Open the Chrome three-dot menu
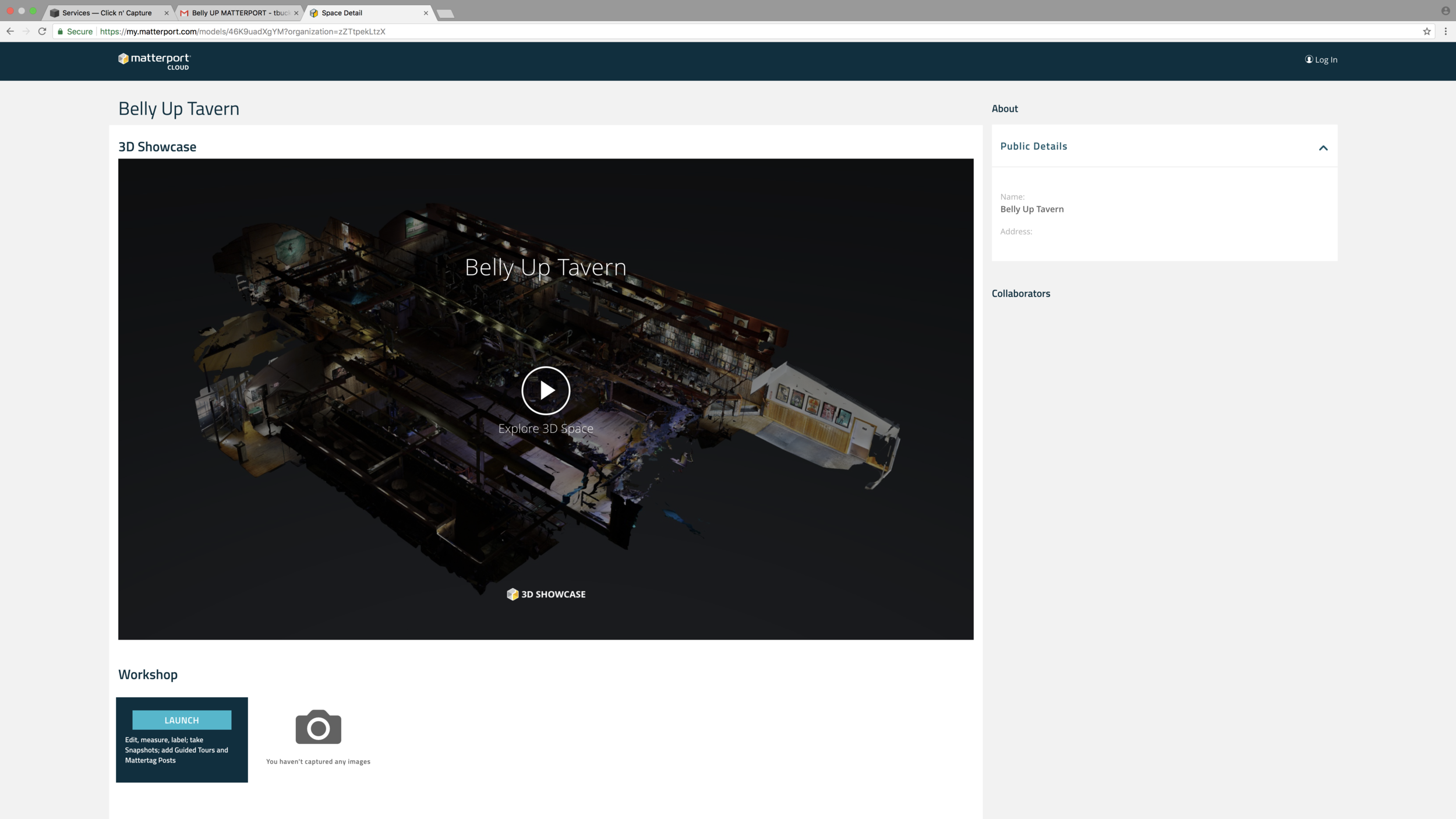Viewport: 1456px width, 819px height. point(1446,31)
